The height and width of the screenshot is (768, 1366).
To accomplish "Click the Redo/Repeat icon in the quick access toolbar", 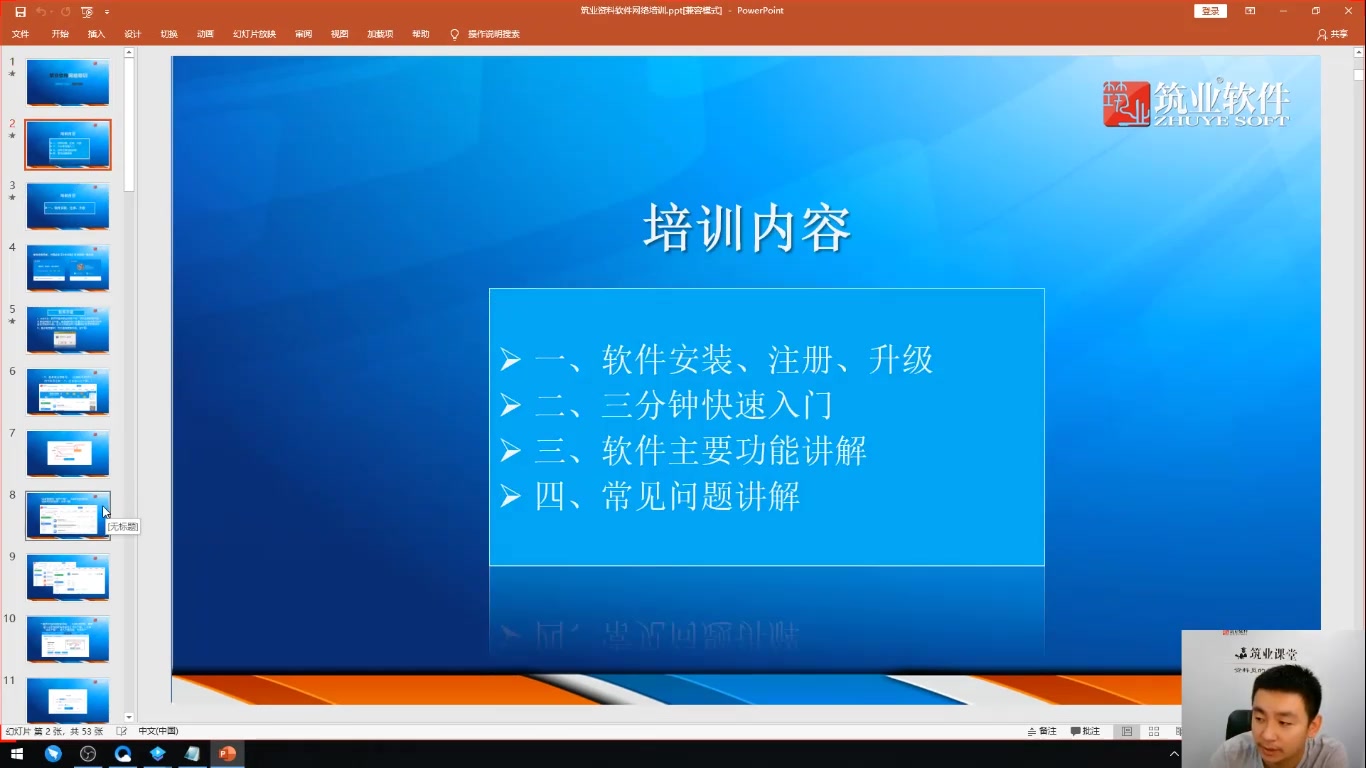I will (x=66, y=11).
